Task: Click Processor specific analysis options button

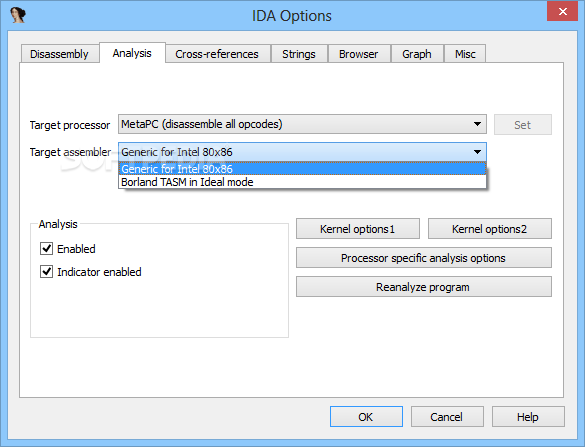Action: pyautogui.click(x=423, y=258)
